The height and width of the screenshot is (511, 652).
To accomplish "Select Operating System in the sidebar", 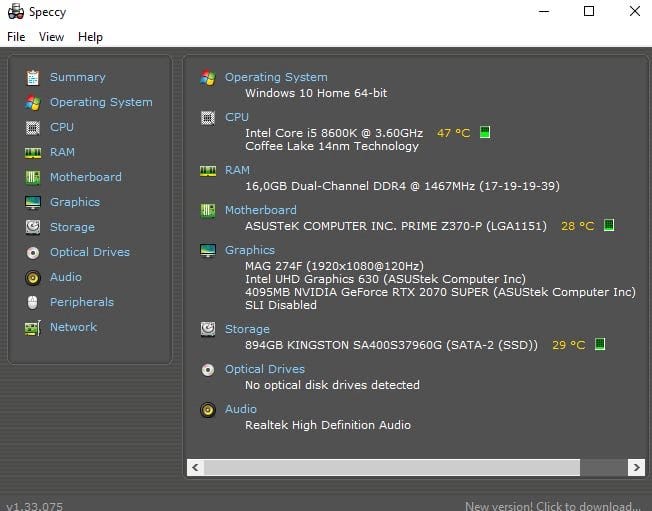I will pyautogui.click(x=101, y=102).
